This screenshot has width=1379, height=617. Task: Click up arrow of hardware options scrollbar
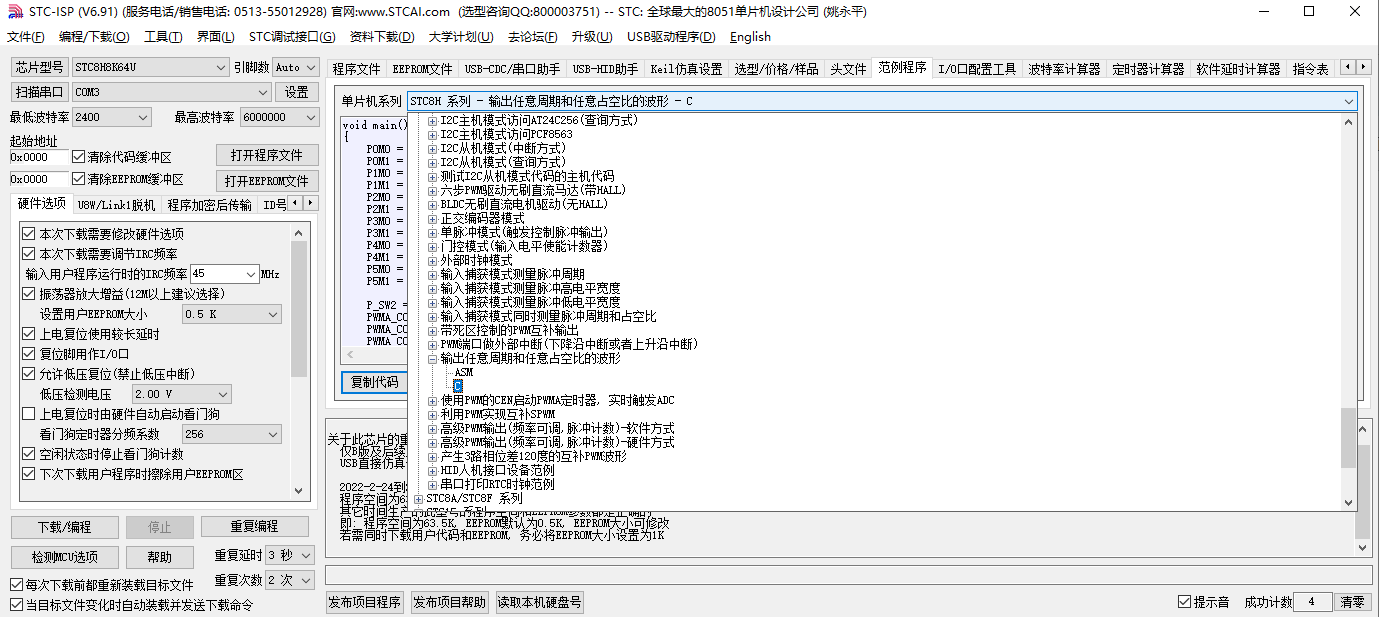pyautogui.click(x=299, y=231)
